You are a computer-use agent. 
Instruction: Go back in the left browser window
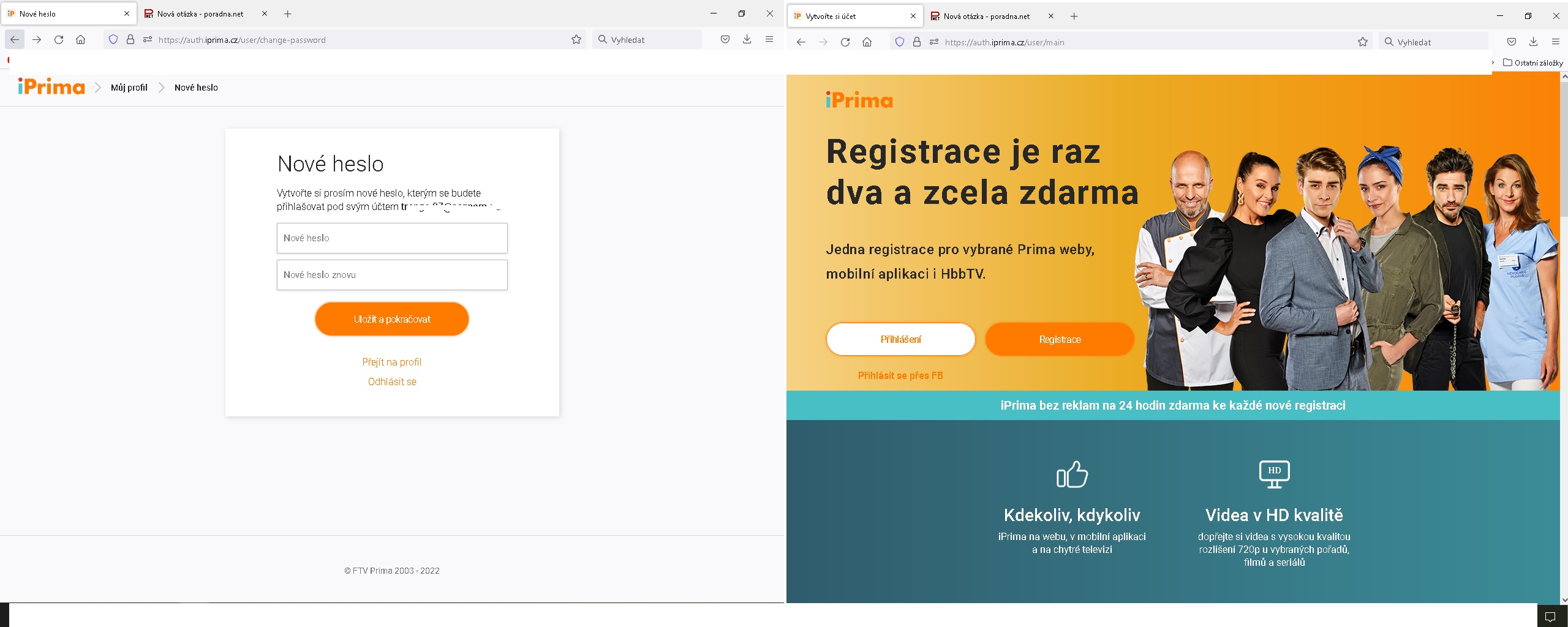(15, 40)
